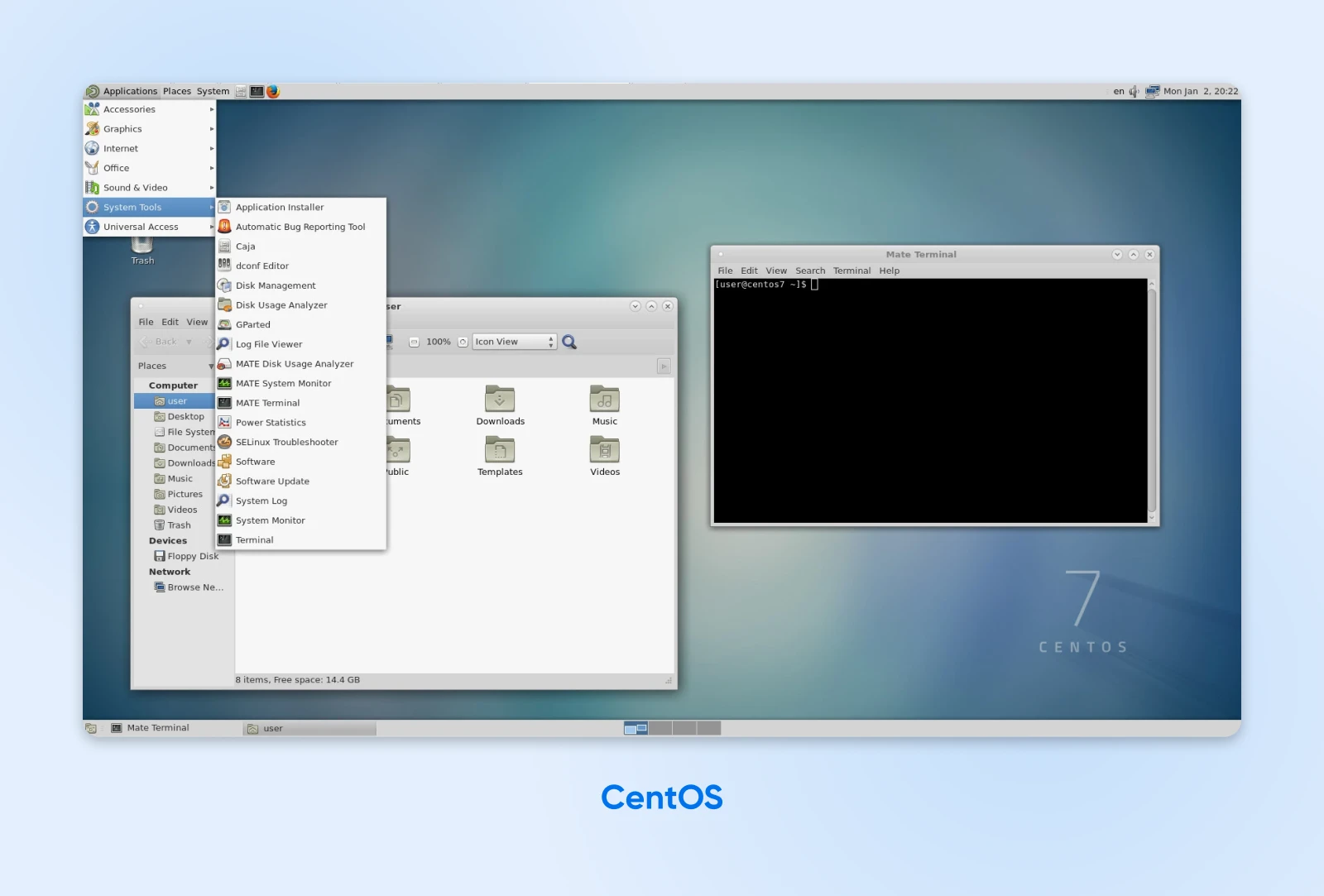Open Software Update
The image size is (1324, 896).
300,482
